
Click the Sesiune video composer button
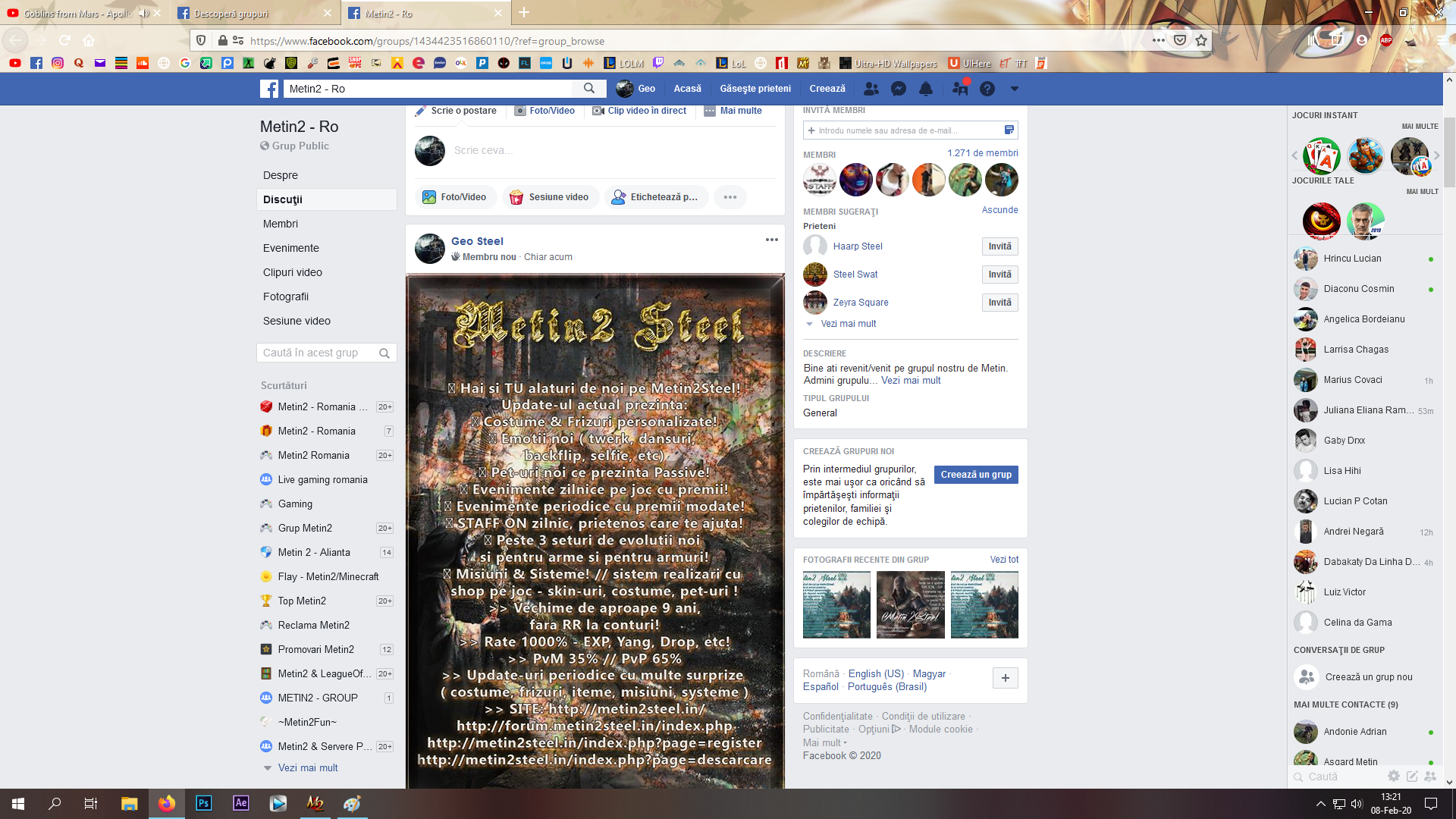550,197
